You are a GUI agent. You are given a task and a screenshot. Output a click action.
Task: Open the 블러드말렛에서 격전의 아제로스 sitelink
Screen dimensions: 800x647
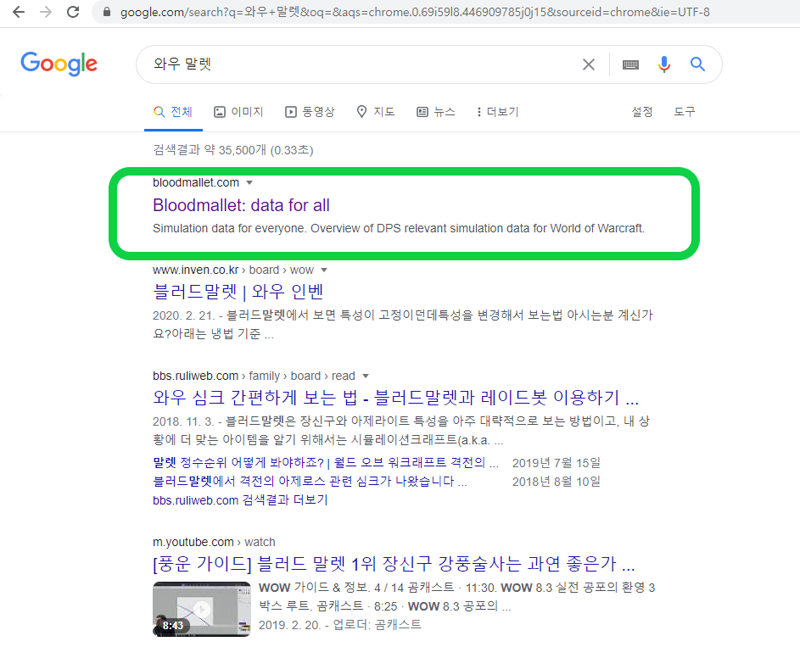[x=309, y=481]
